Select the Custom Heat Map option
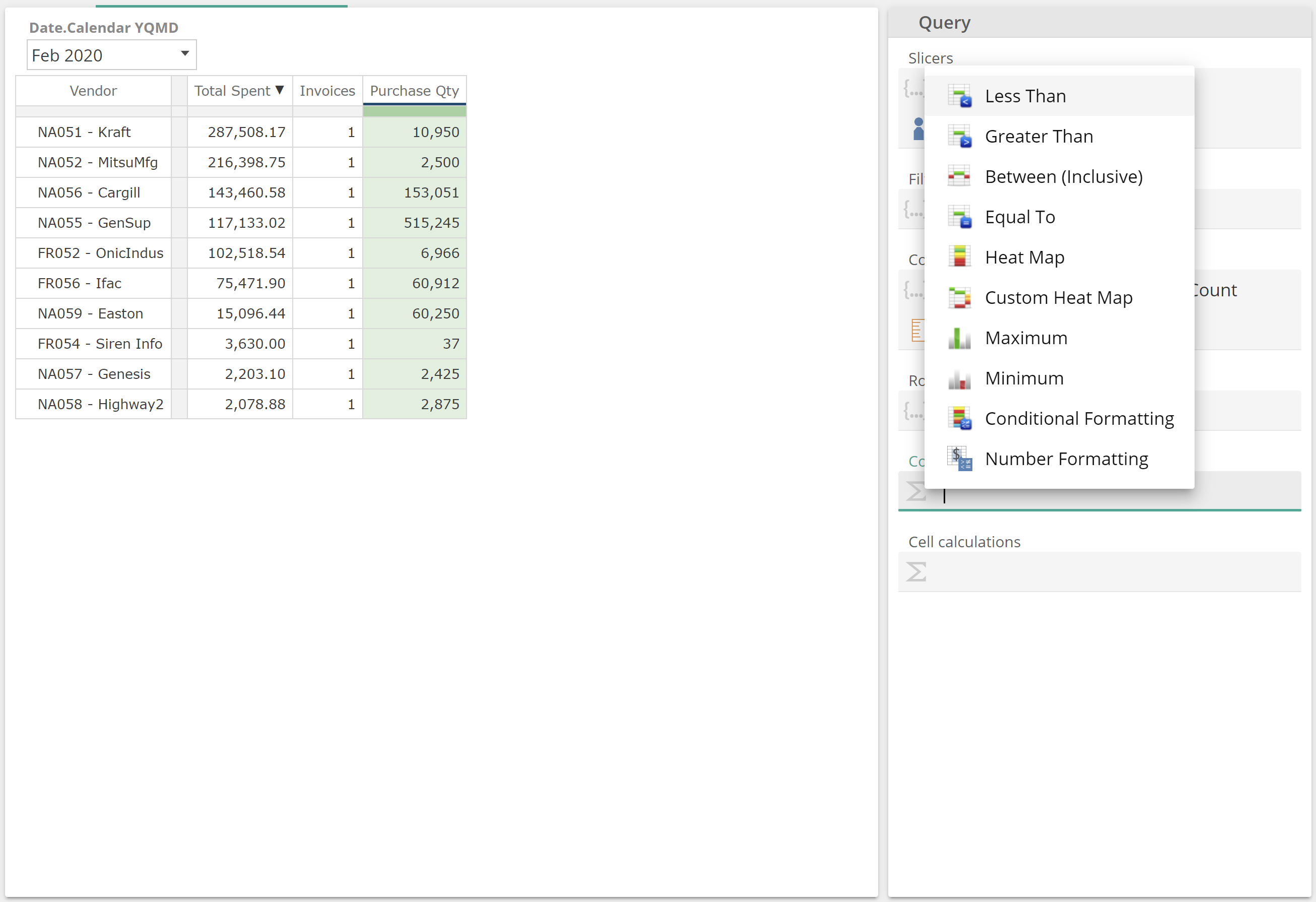This screenshot has width=1316, height=902. pos(1058,297)
